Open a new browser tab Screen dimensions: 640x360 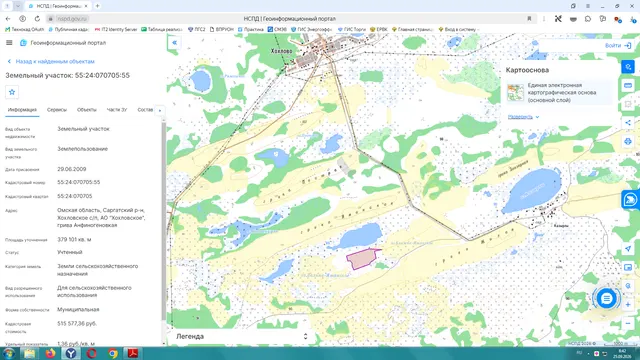pyautogui.click(x=98, y=6)
